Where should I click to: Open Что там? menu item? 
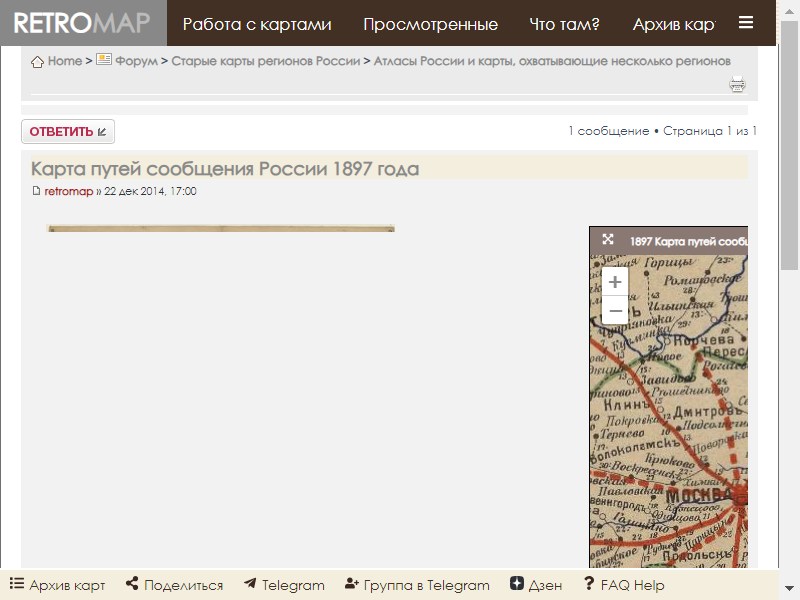tap(564, 24)
